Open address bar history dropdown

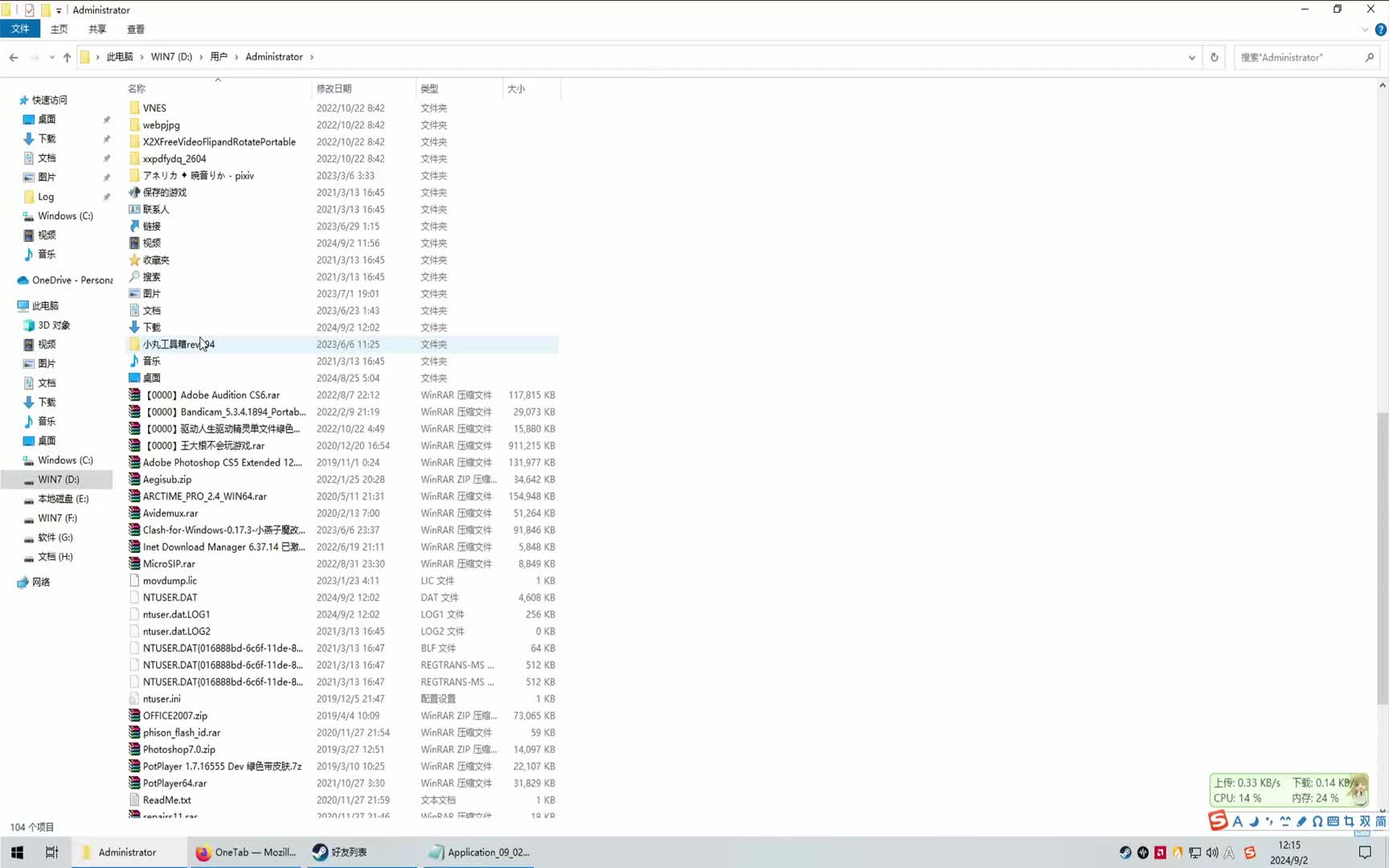(x=1191, y=57)
